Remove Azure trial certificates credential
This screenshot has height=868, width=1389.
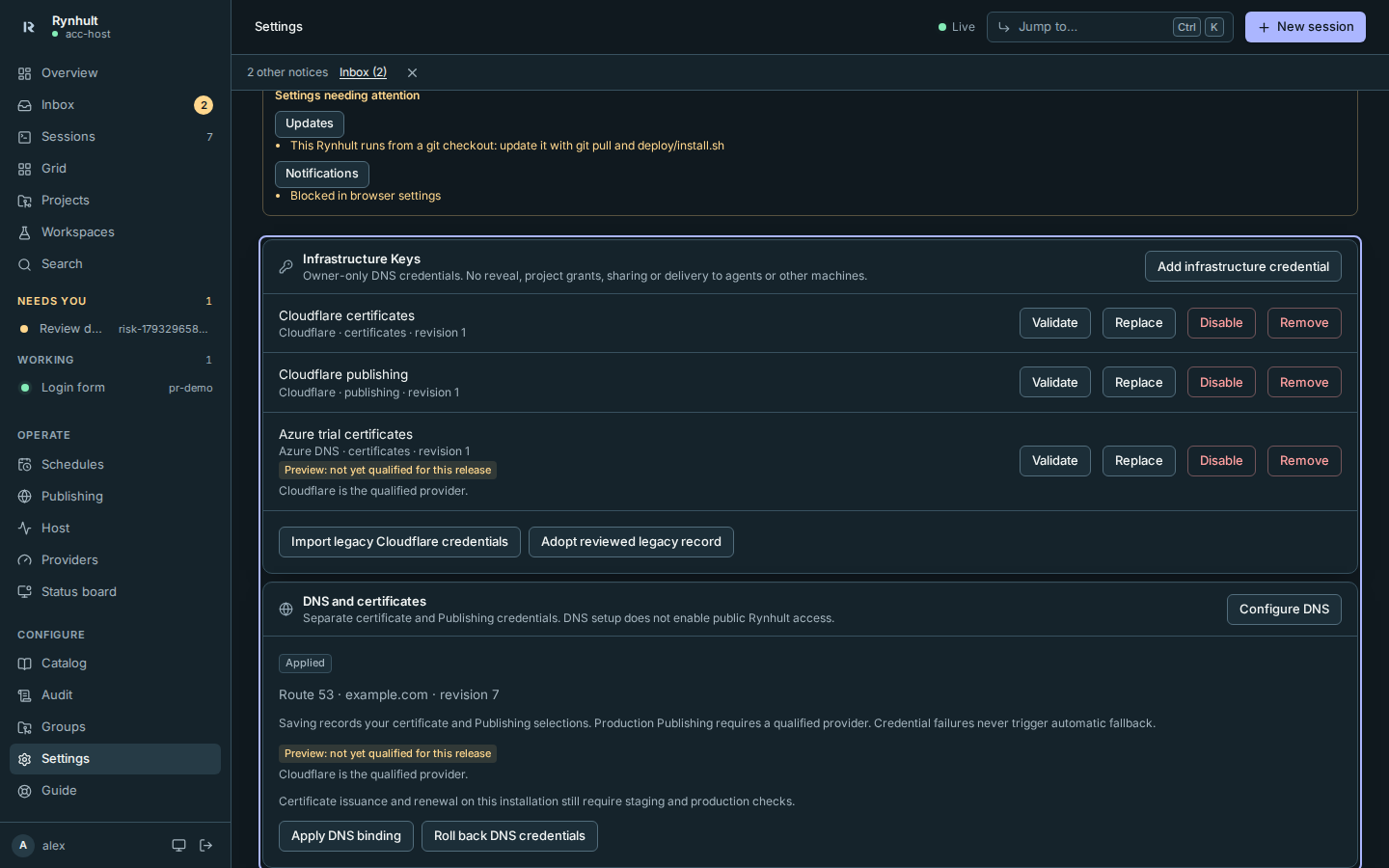[1304, 461]
